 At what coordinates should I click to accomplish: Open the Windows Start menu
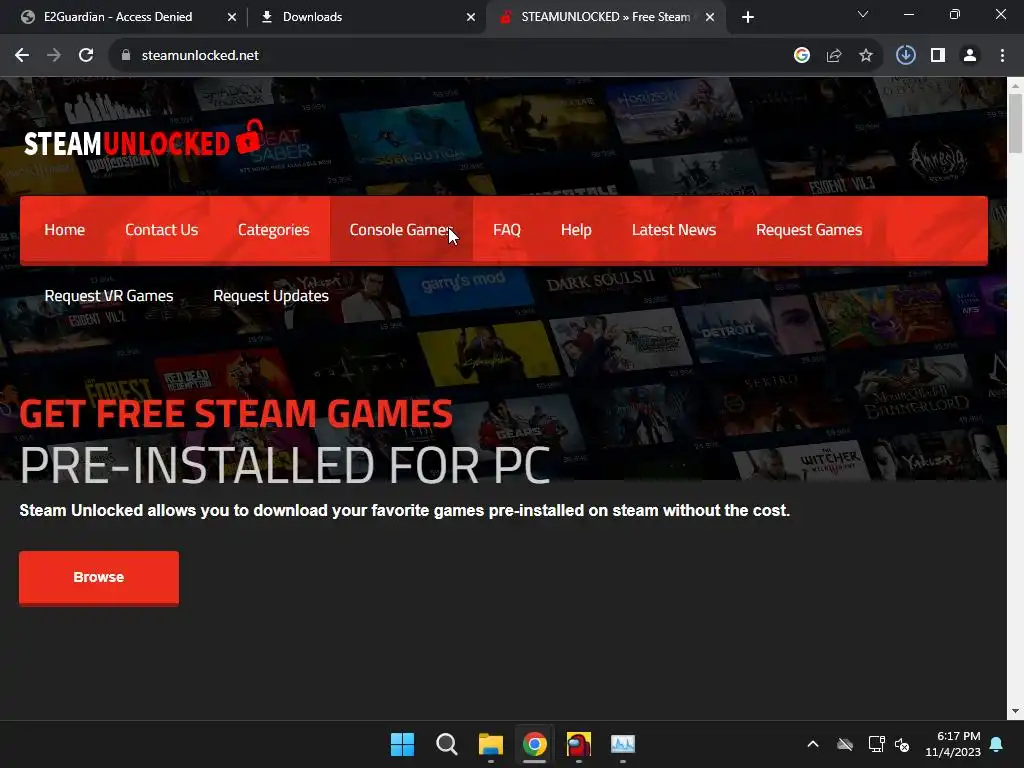(x=402, y=744)
